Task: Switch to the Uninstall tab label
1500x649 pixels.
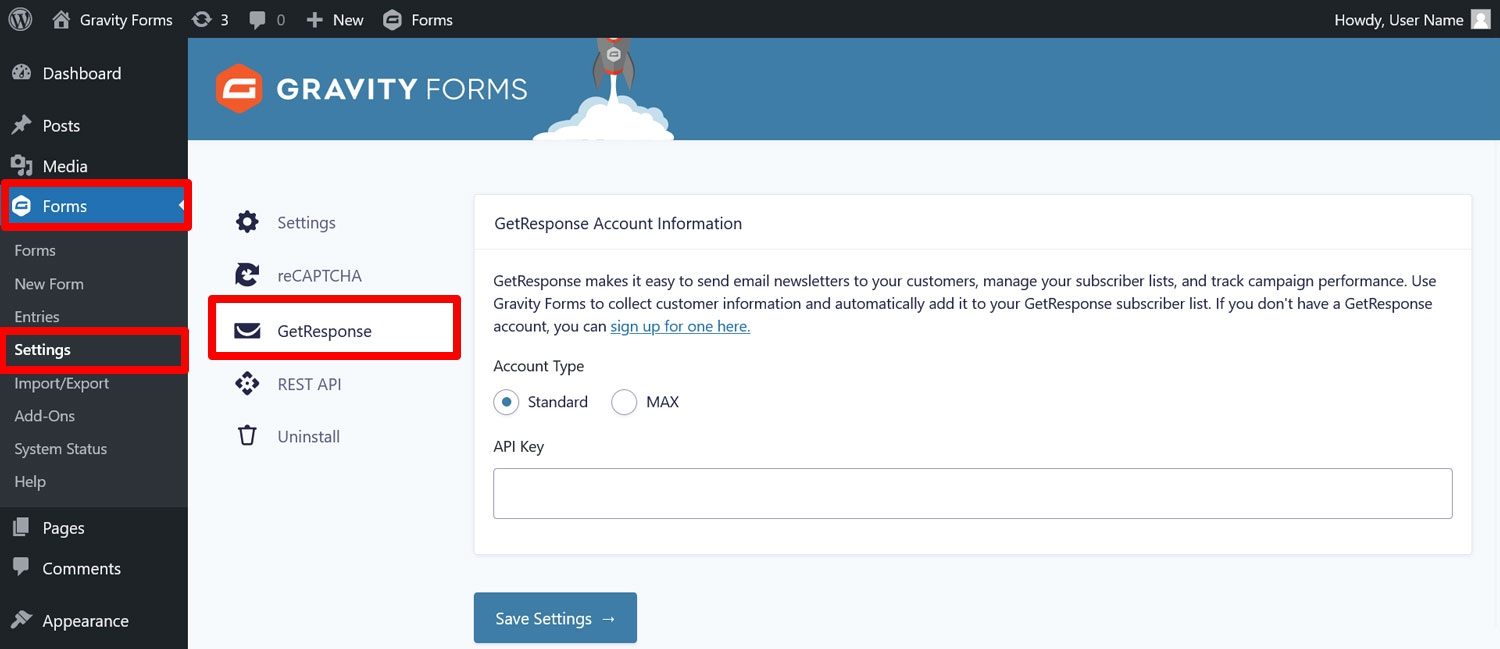Action: click(309, 436)
